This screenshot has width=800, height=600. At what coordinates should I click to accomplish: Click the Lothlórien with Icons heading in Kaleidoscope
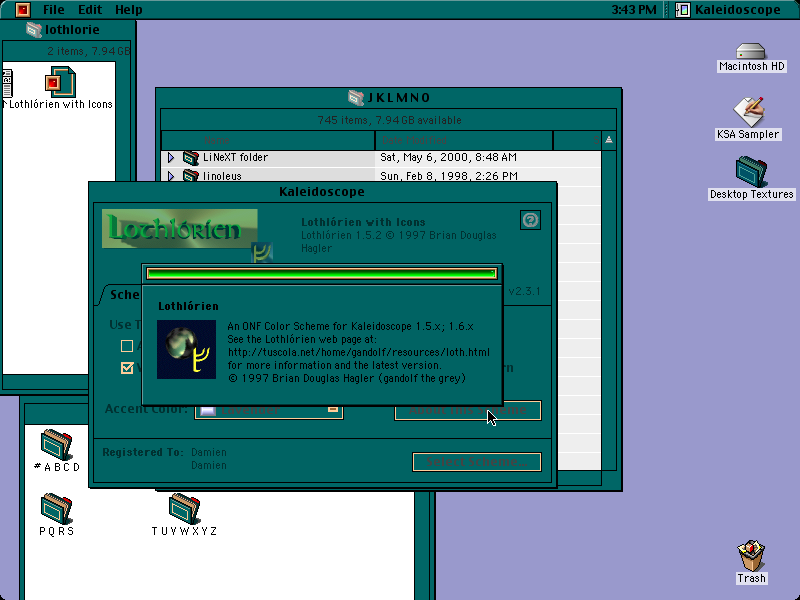click(363, 222)
